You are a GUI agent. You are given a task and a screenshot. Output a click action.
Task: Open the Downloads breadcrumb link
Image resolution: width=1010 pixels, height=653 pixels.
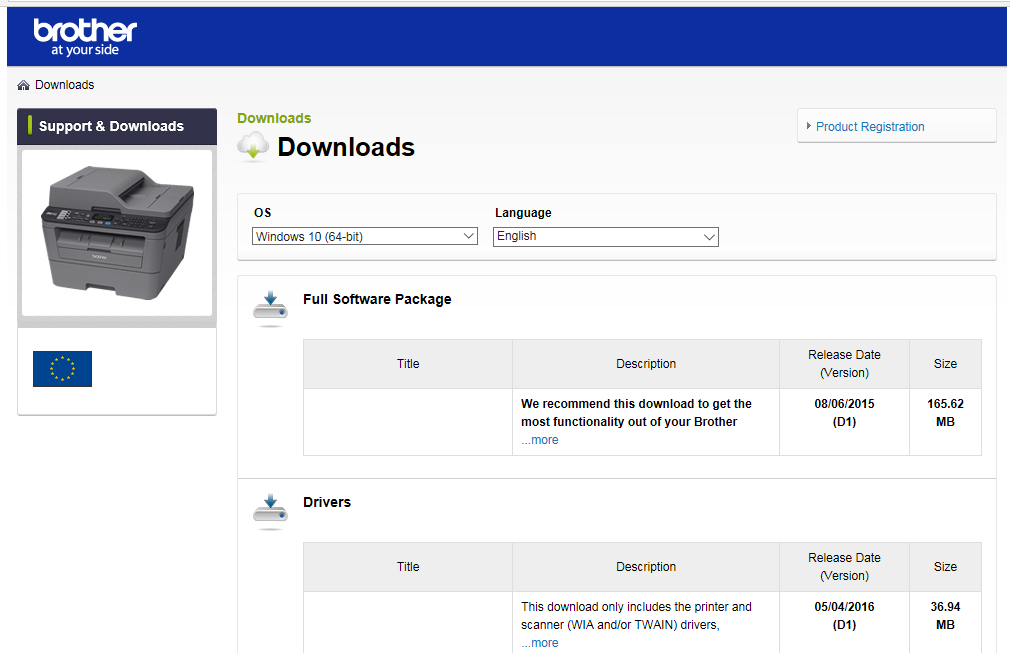click(x=64, y=85)
